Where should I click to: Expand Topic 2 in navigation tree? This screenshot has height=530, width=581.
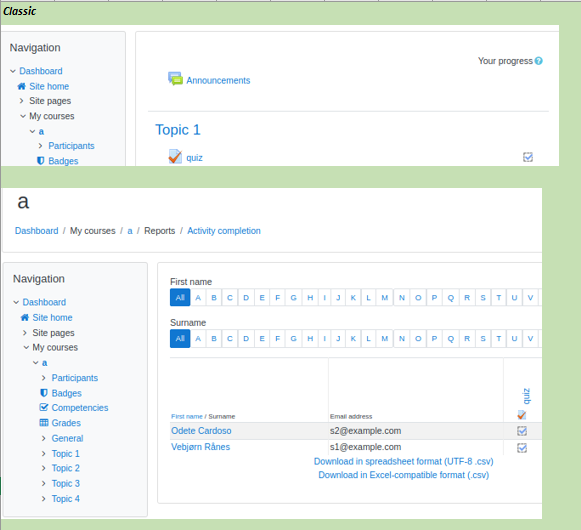(44, 468)
